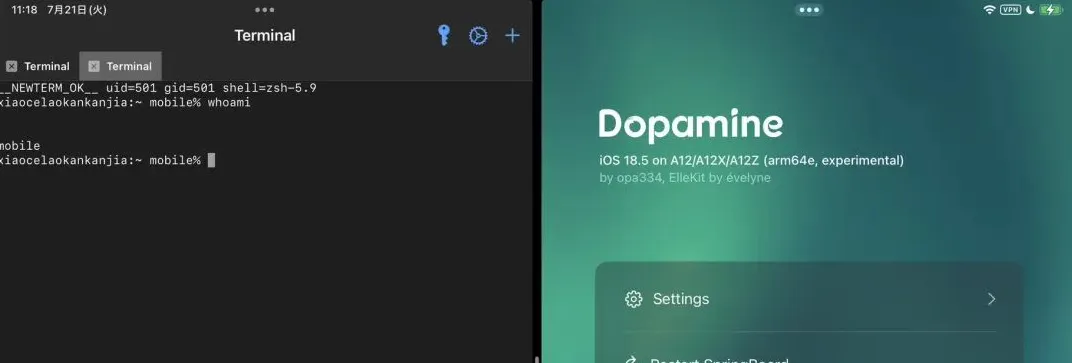Tap the Do Not Disturb moon icon
Image resolution: width=1072 pixels, height=363 pixels.
coord(1030,10)
